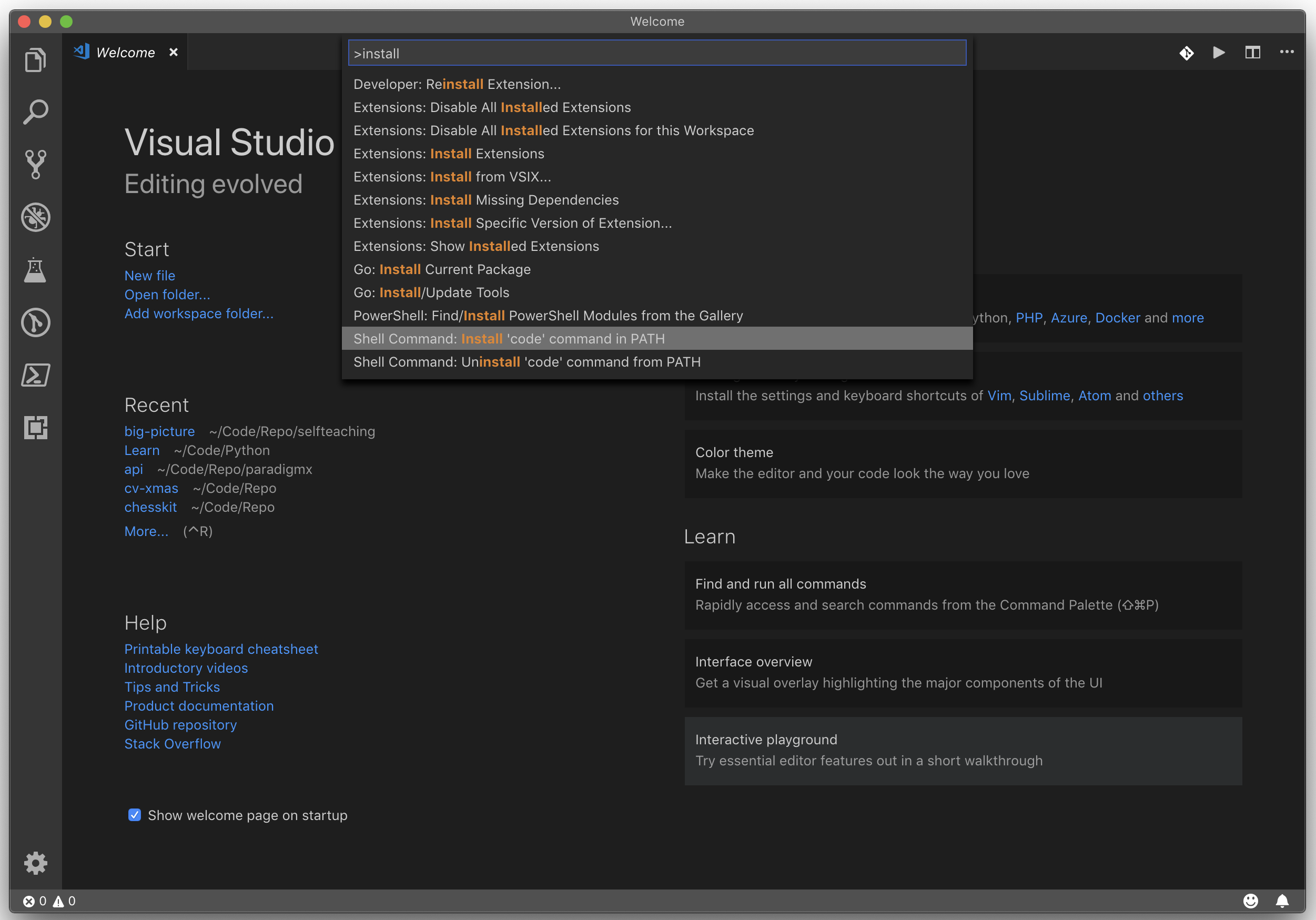Click the Remote Explorer icon
This screenshot has height=920, width=1316.
pos(35,428)
